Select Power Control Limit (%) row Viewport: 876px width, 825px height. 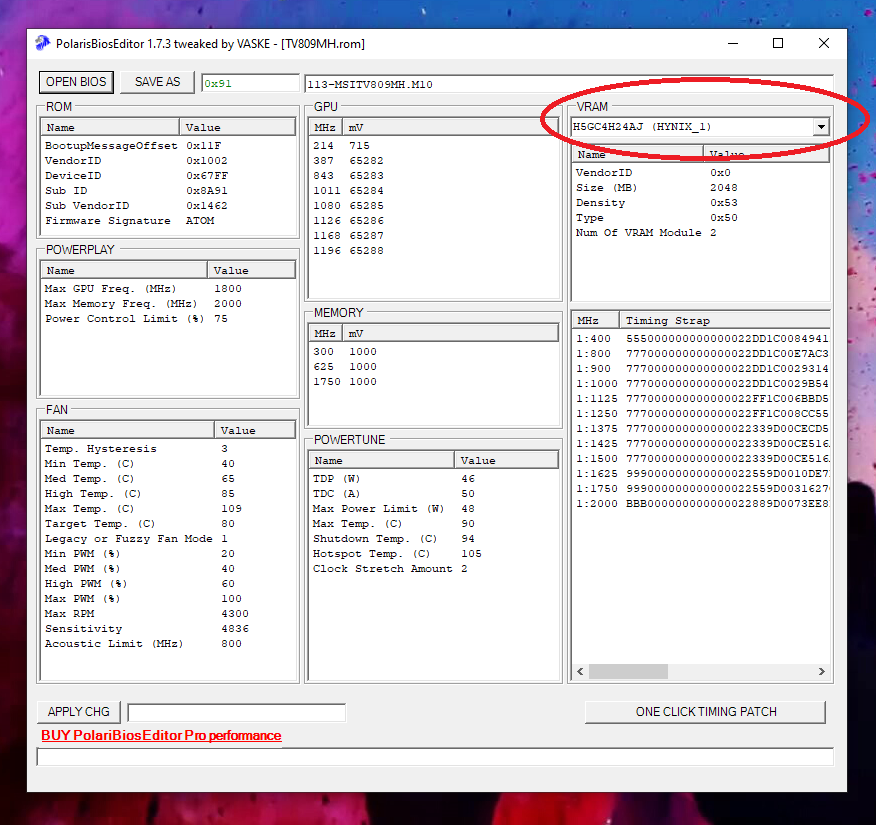click(x=168, y=319)
